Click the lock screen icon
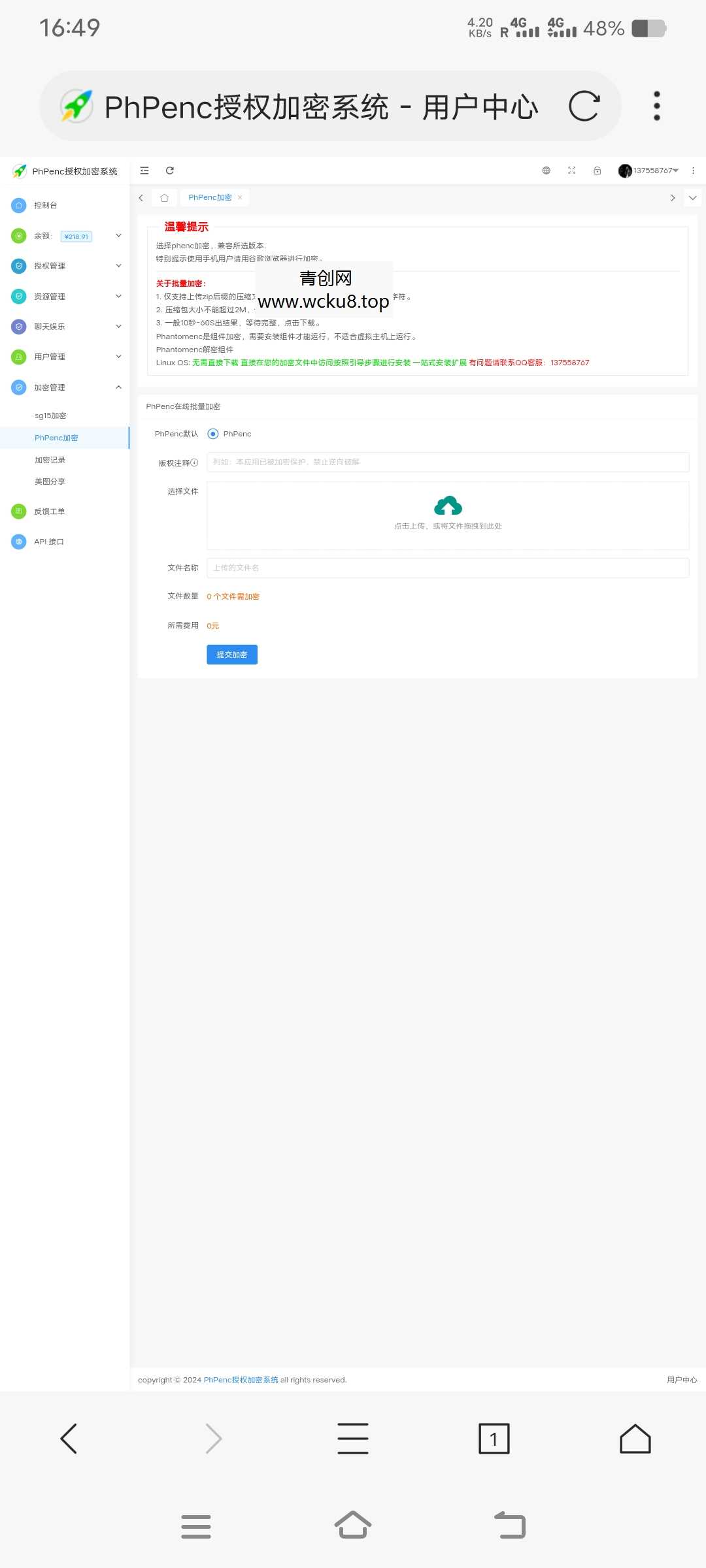706x1568 pixels. (x=597, y=171)
